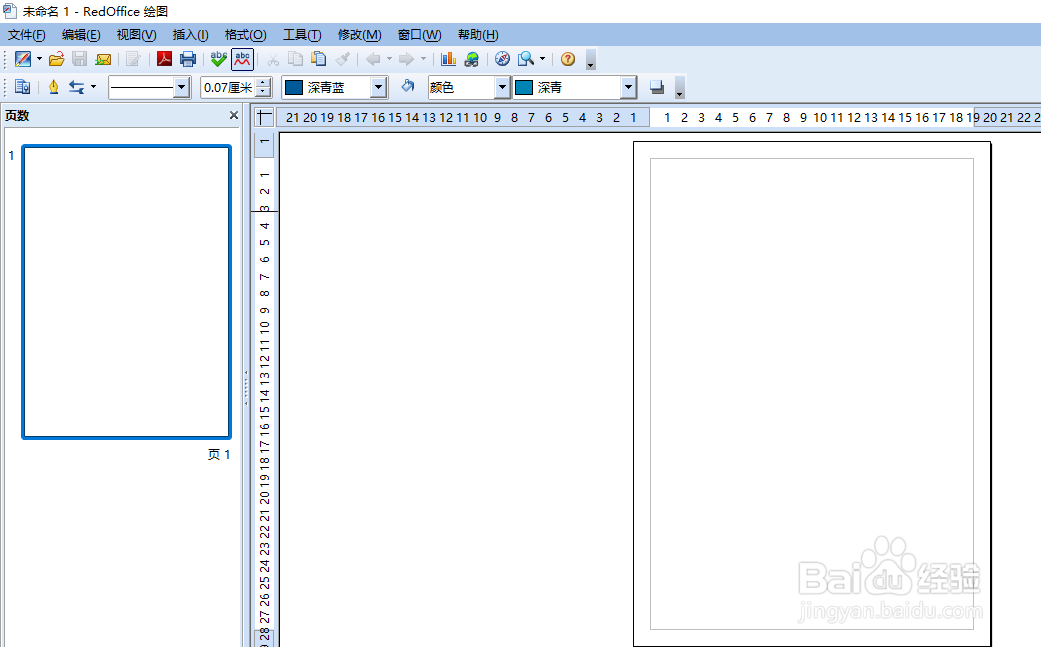Viewport: 1041px width, 647px height.
Task: Click the Cut scissors icon
Action: [x=273, y=59]
